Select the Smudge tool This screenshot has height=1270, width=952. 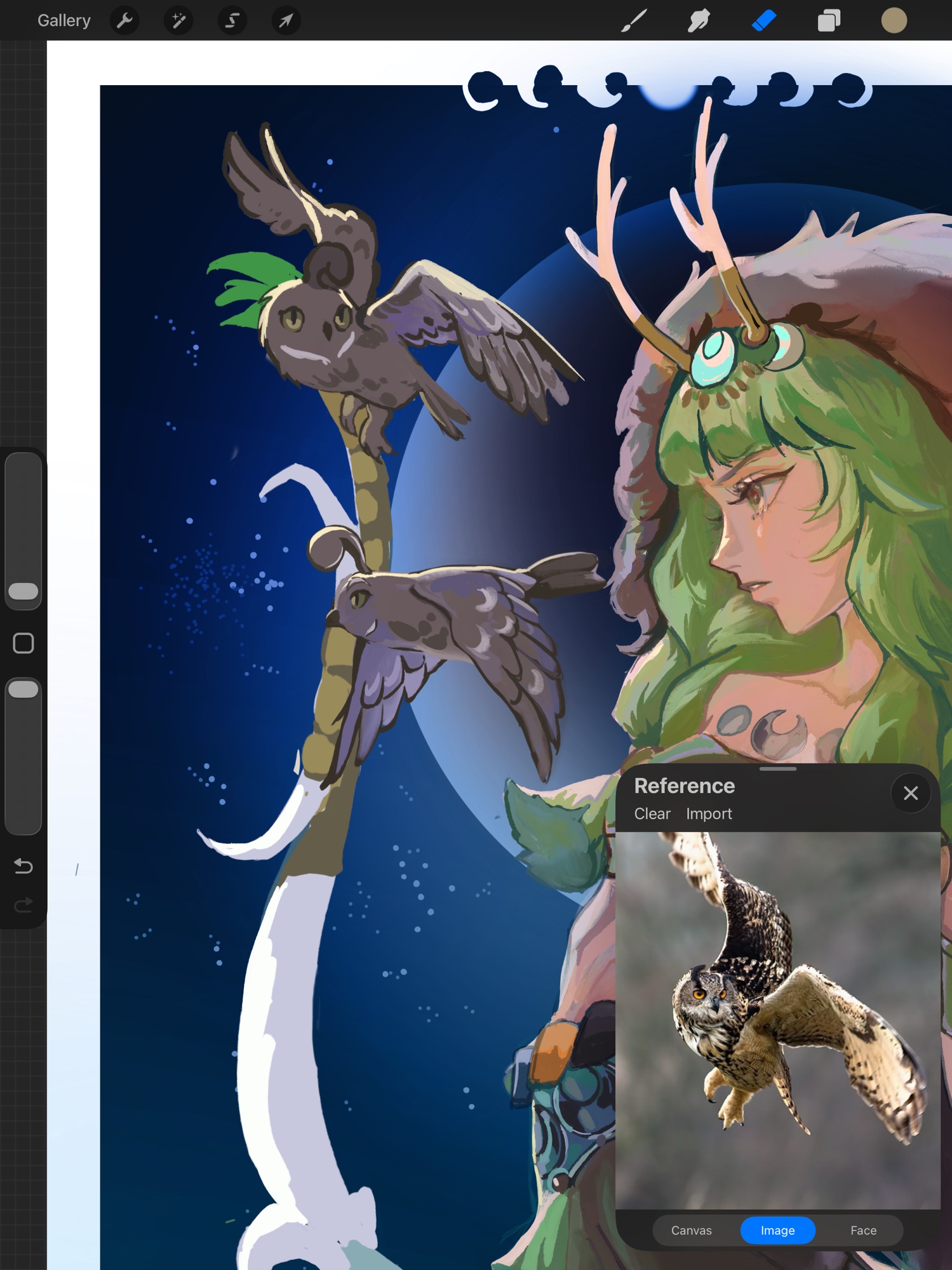click(x=699, y=21)
